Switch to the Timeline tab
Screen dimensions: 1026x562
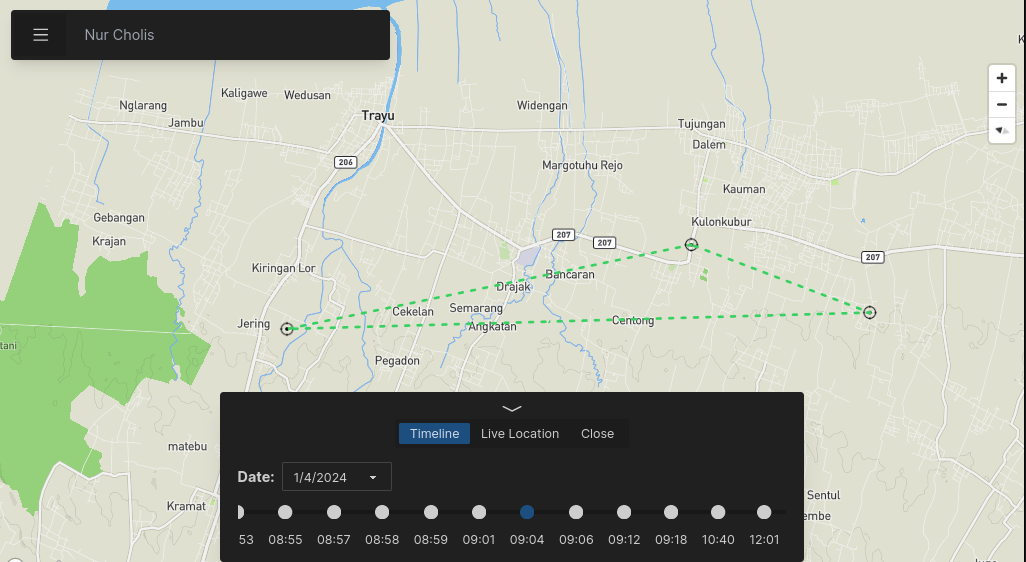434,434
